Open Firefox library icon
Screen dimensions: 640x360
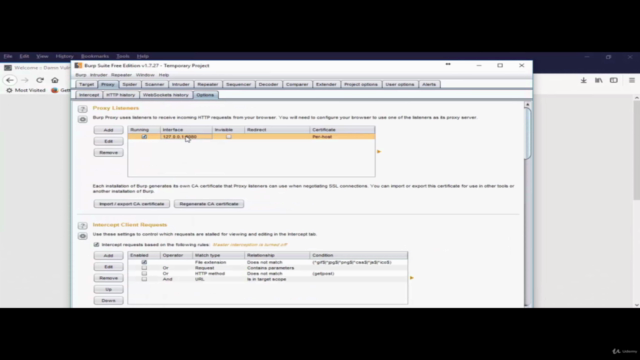598,80
